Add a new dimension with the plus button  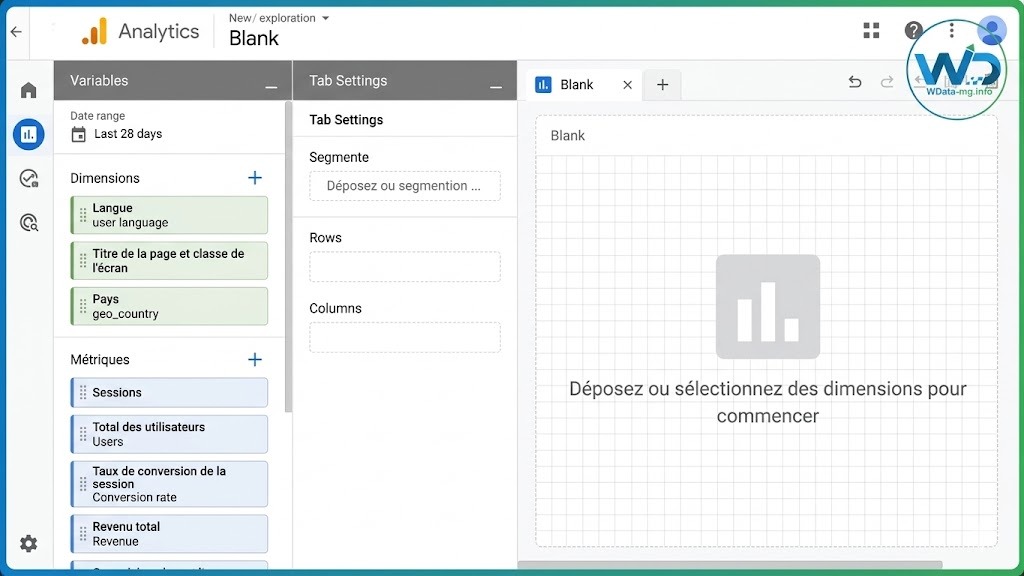[x=255, y=177]
